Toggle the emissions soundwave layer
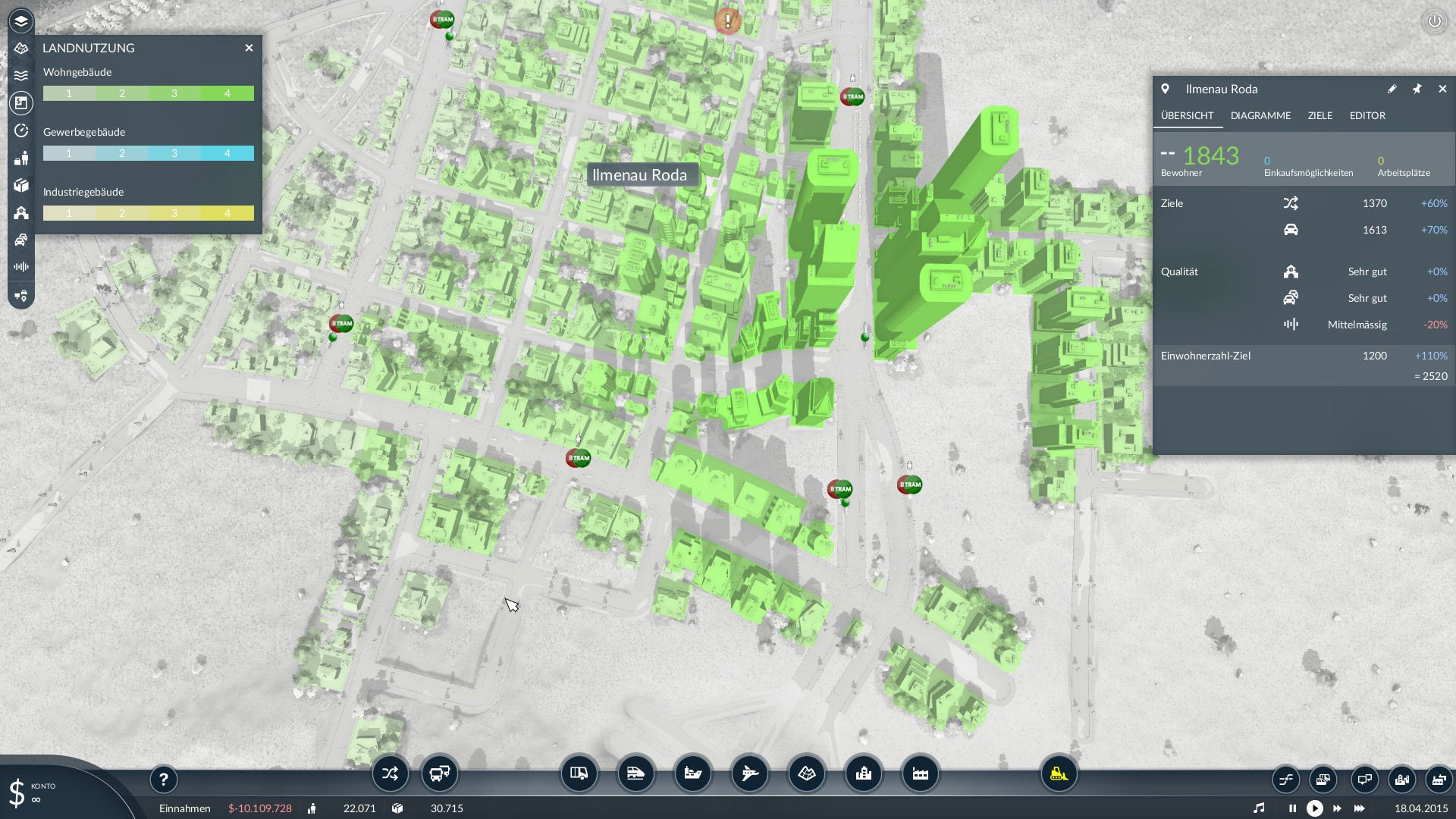The width and height of the screenshot is (1456, 819). (21, 267)
